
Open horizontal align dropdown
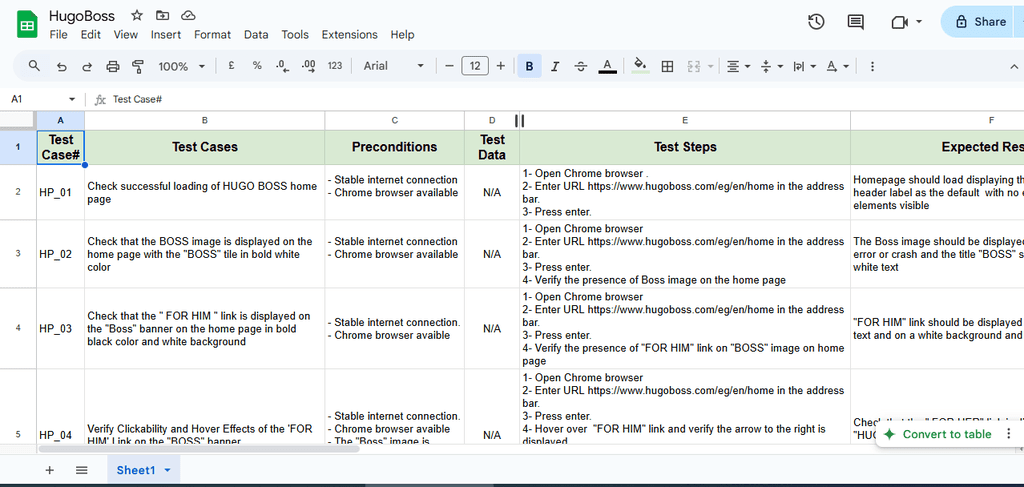click(x=739, y=66)
